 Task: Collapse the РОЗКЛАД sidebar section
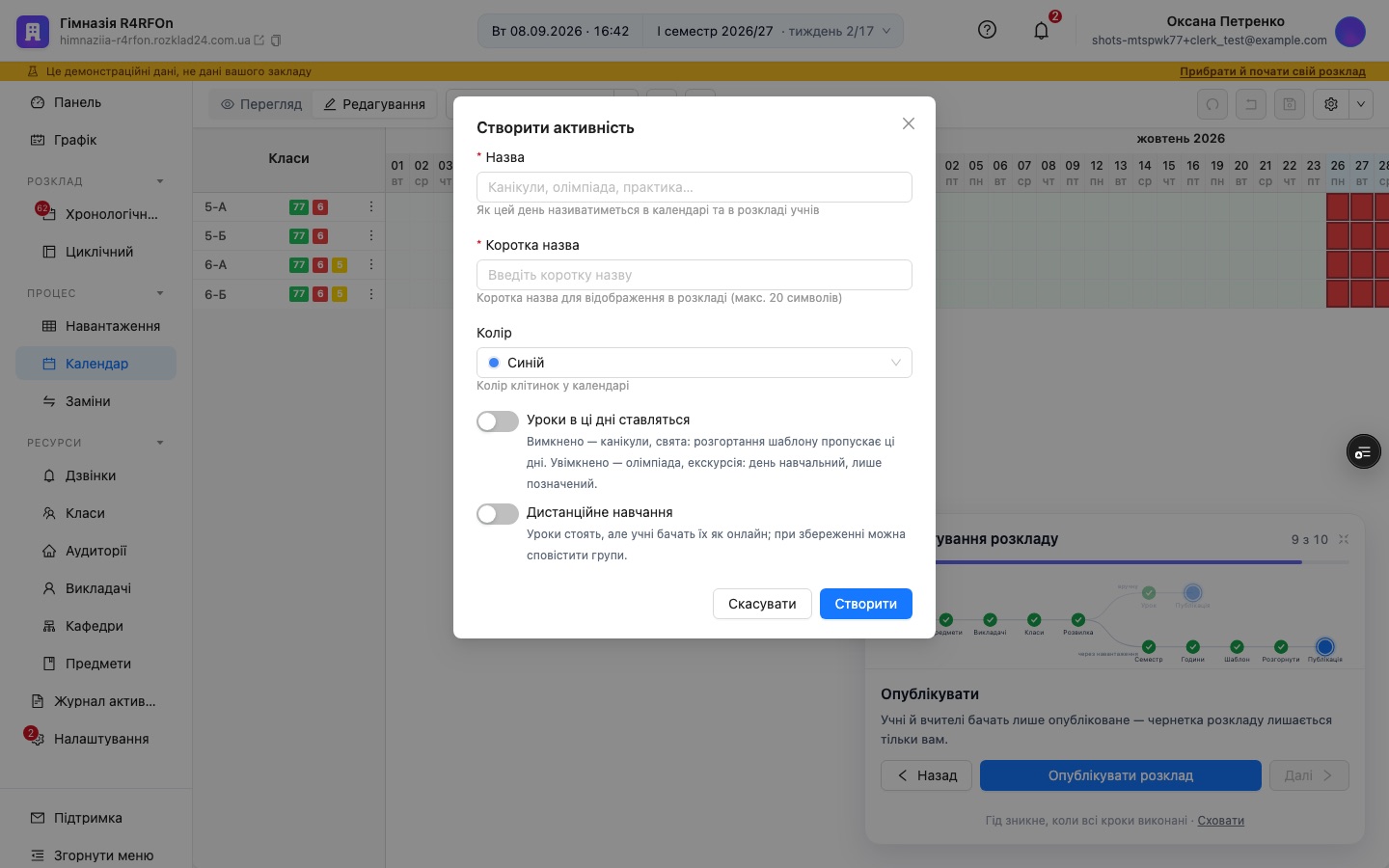click(x=160, y=181)
